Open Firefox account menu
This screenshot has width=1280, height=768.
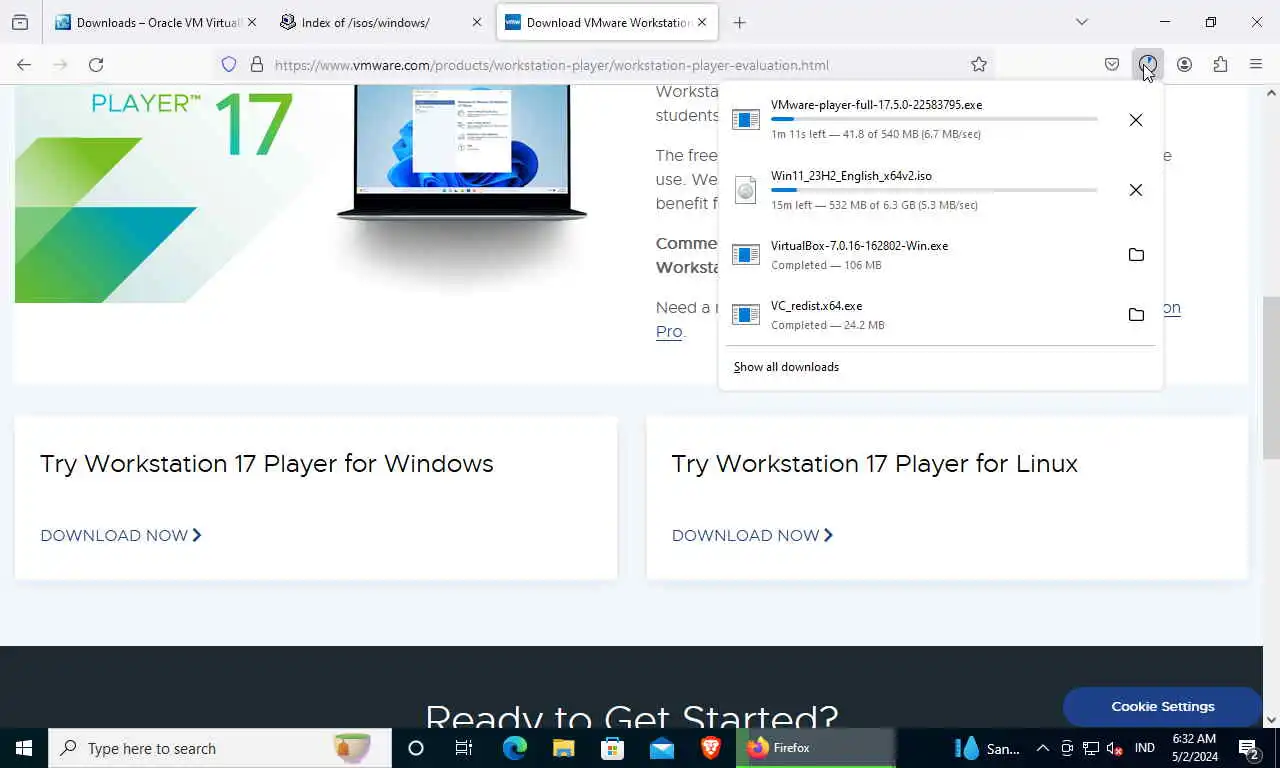pos(1184,64)
